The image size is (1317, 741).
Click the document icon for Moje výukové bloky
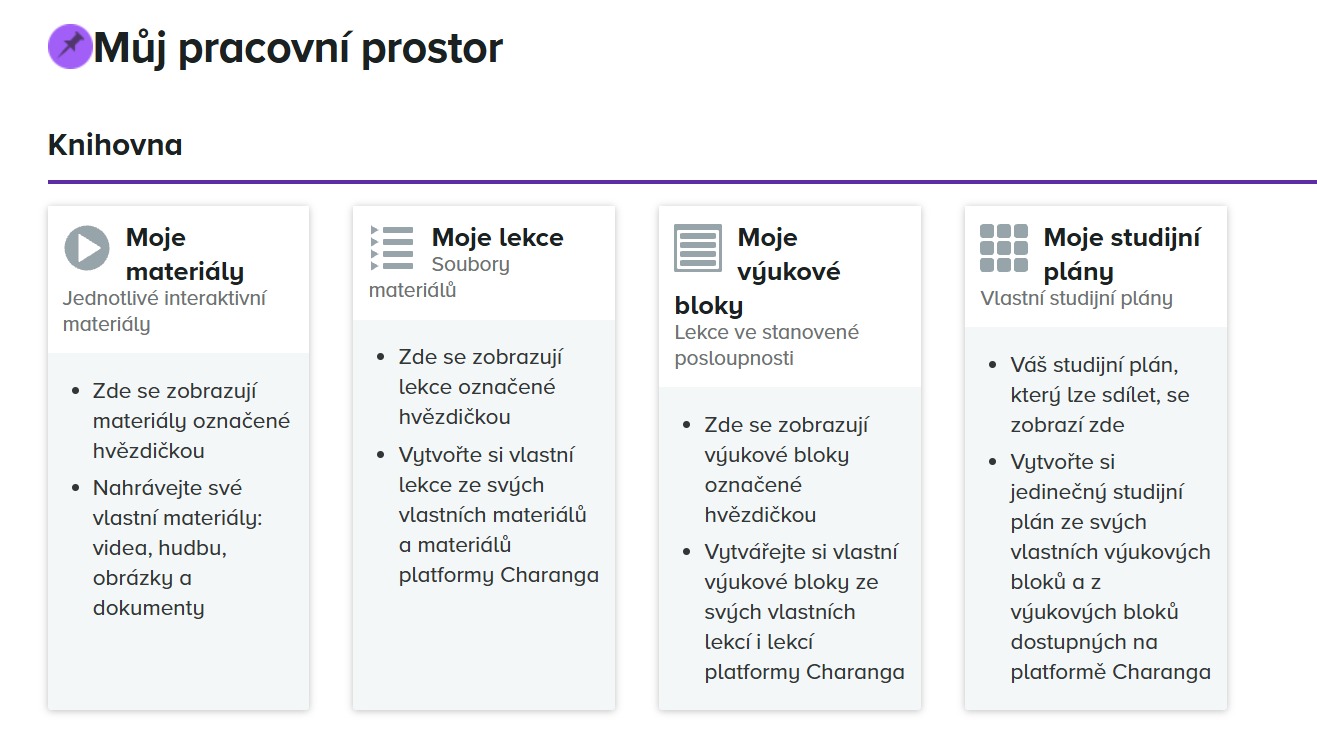tap(698, 248)
